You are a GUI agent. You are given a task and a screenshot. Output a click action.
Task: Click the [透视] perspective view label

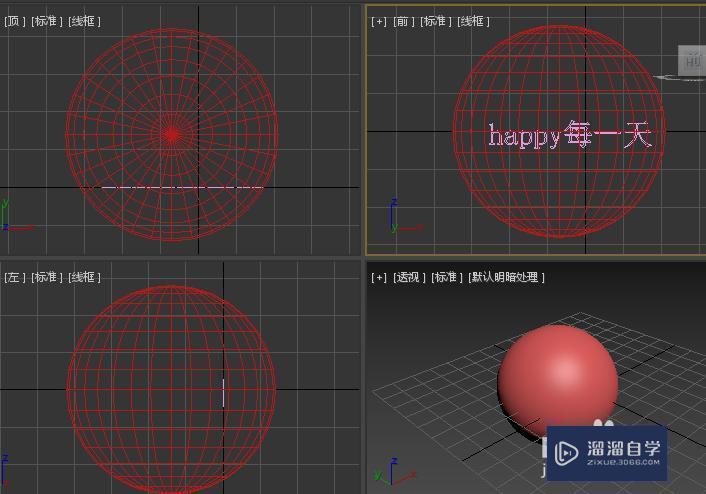[x=409, y=277]
